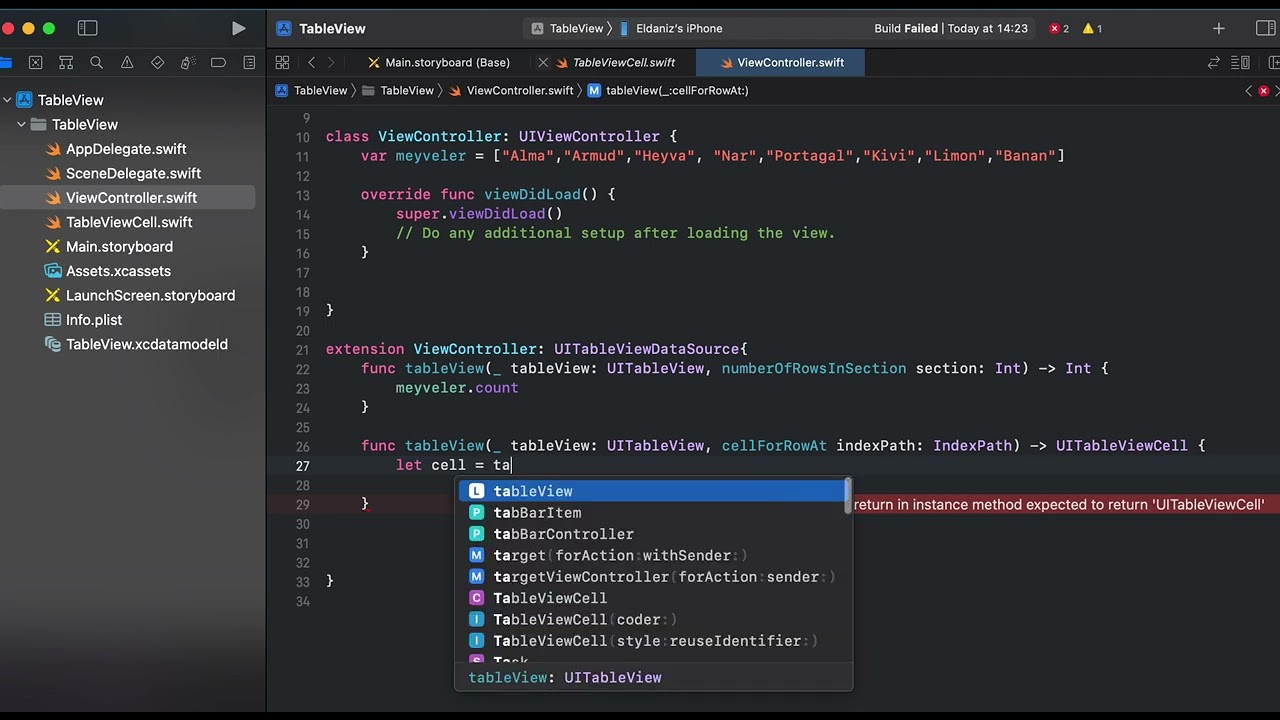Click the autocomplete list scrollbar
The image size is (1280, 720).
click(848, 496)
